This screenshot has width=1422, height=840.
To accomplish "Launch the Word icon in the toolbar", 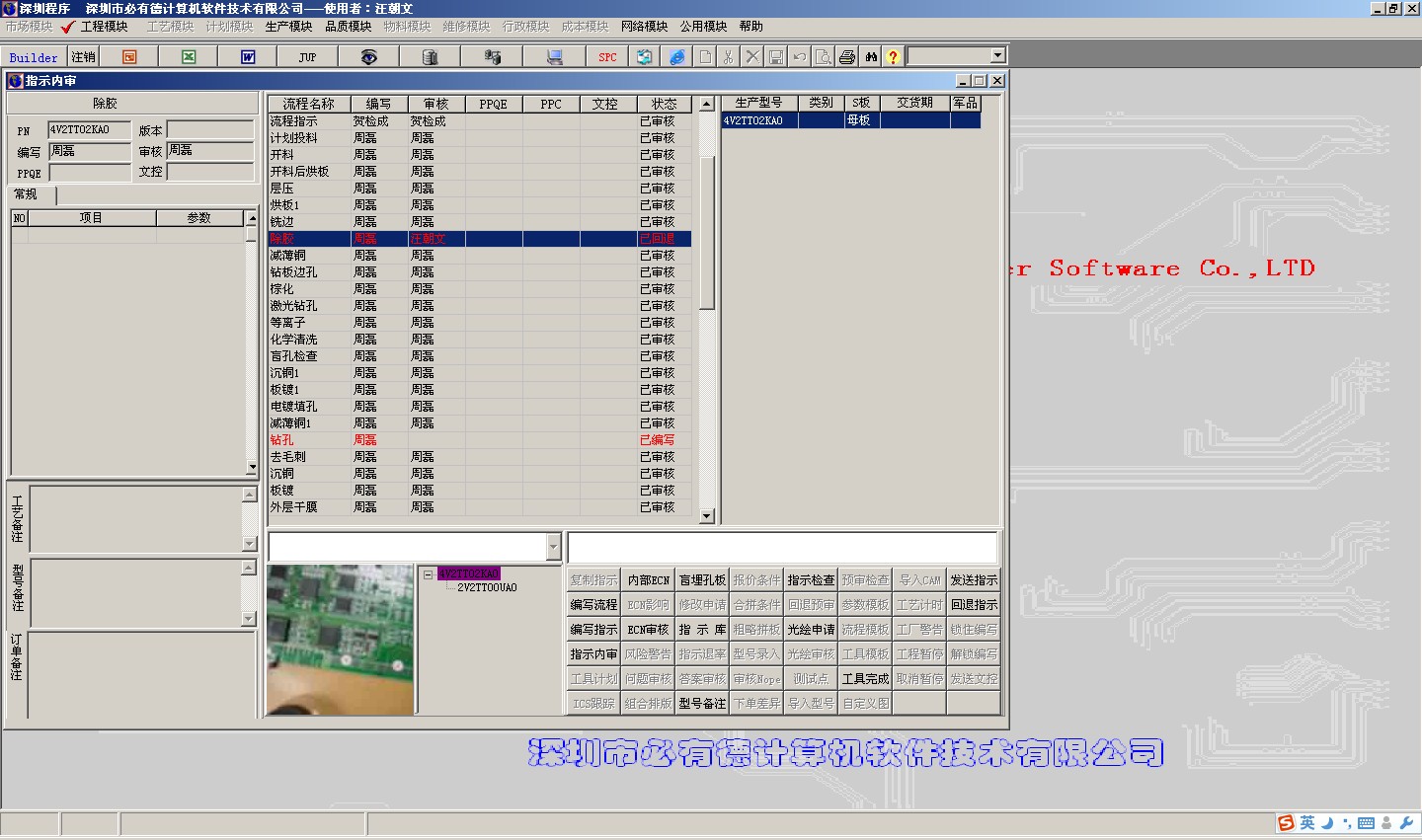I will click(x=248, y=57).
